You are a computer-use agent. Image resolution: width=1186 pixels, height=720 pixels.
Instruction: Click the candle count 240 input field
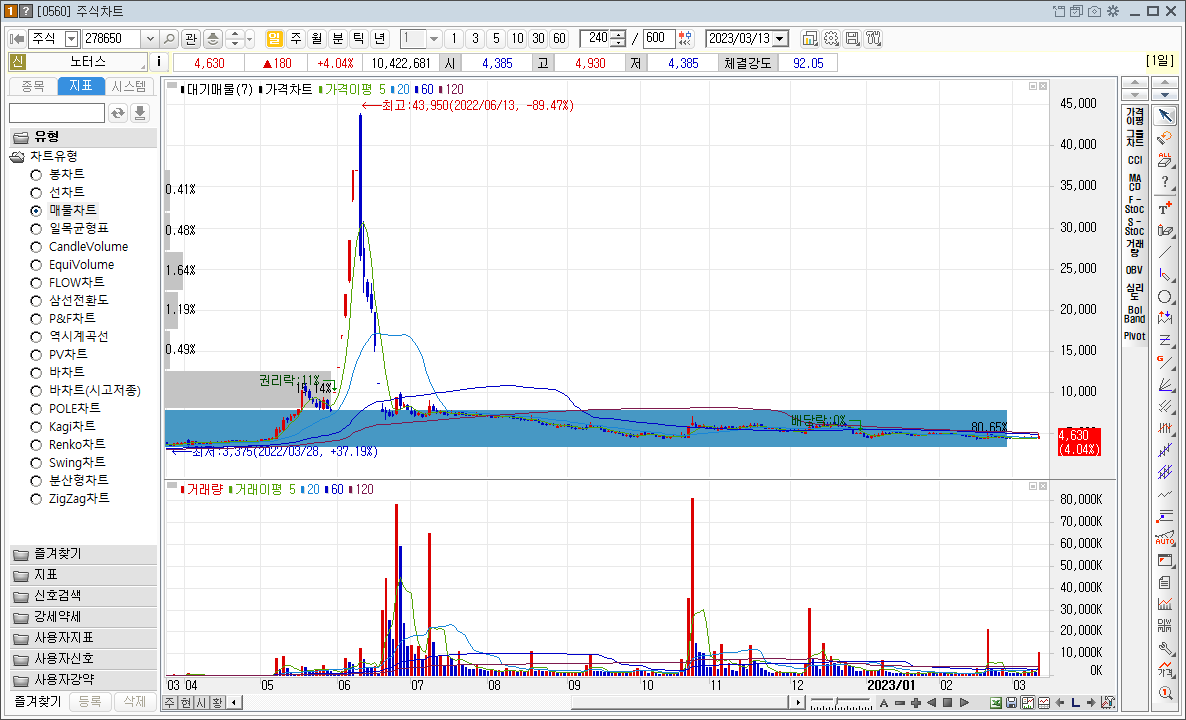[595, 39]
